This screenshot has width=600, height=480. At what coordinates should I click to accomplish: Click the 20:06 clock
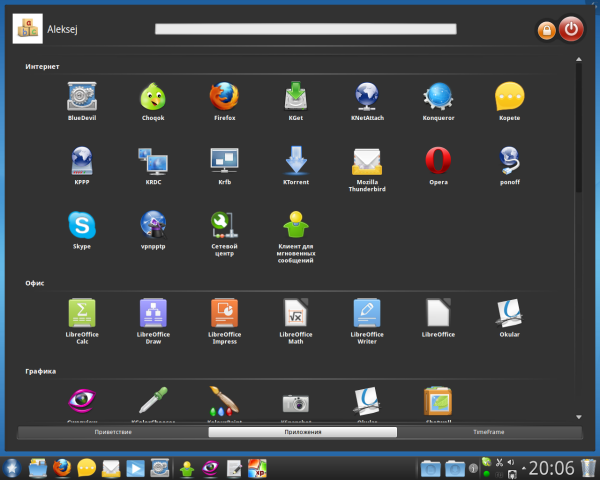551,468
